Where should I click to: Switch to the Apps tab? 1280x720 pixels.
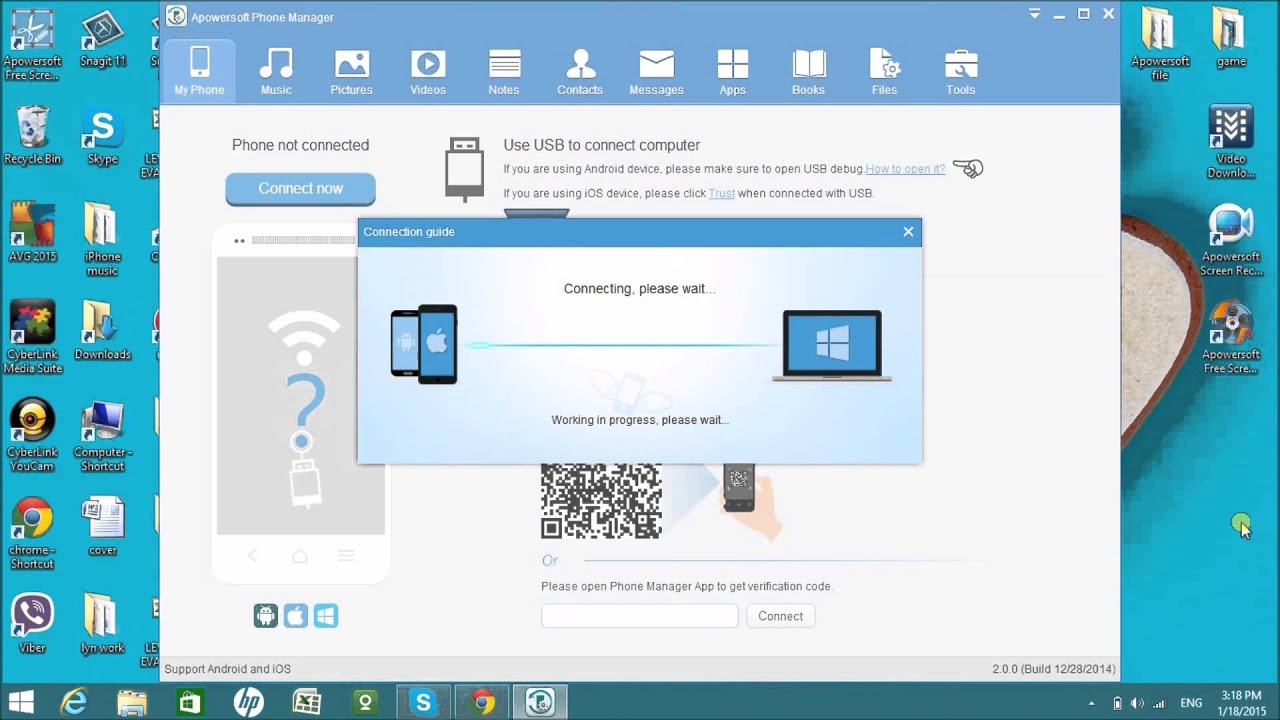click(x=733, y=70)
